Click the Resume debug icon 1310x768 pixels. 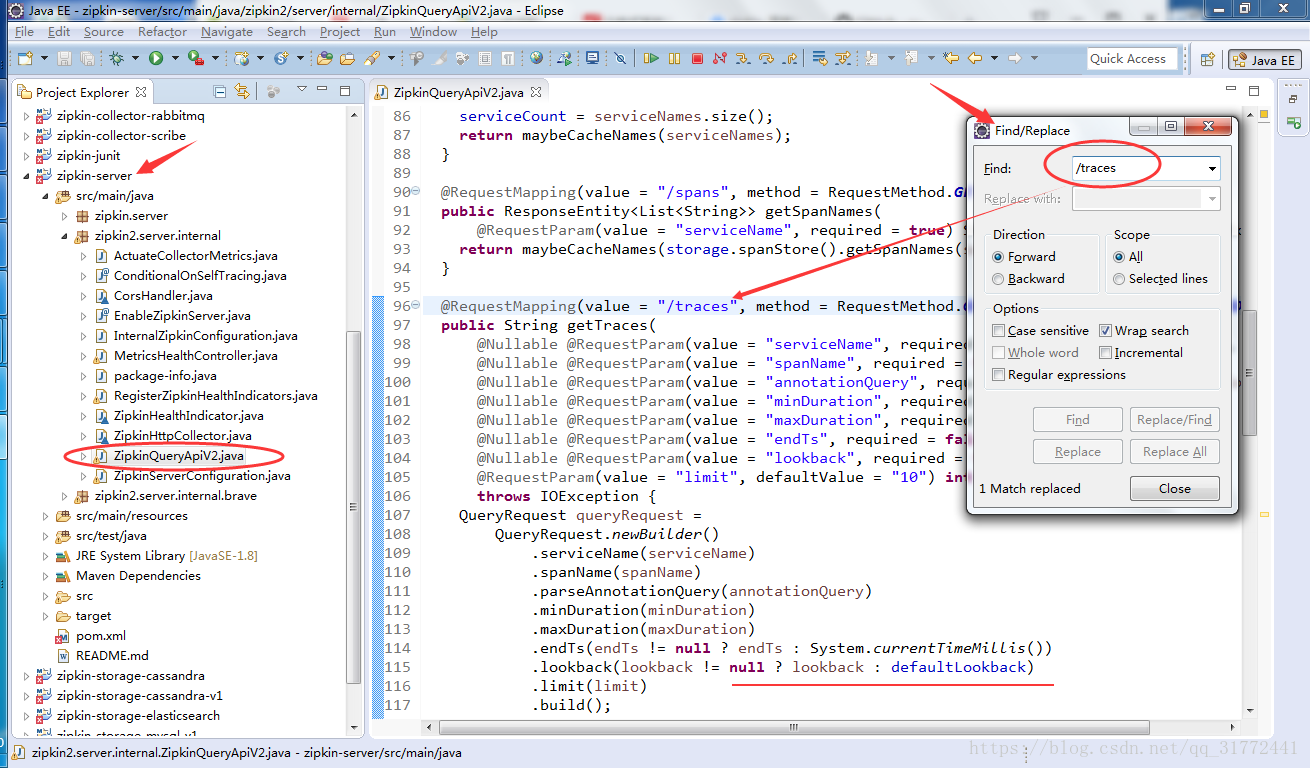point(651,58)
